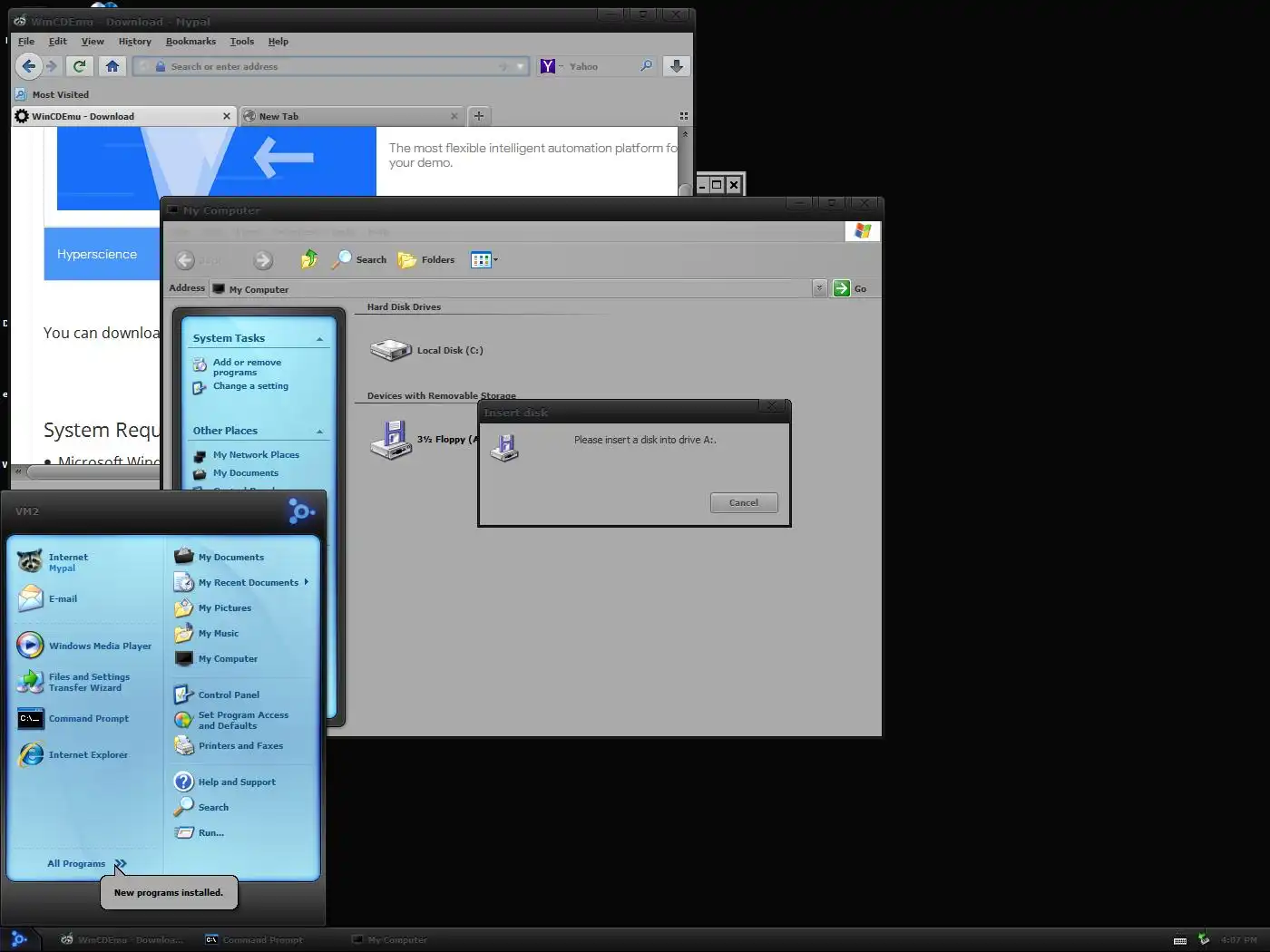
Task: Open the Tools menu in Mypal
Action: coord(241,42)
